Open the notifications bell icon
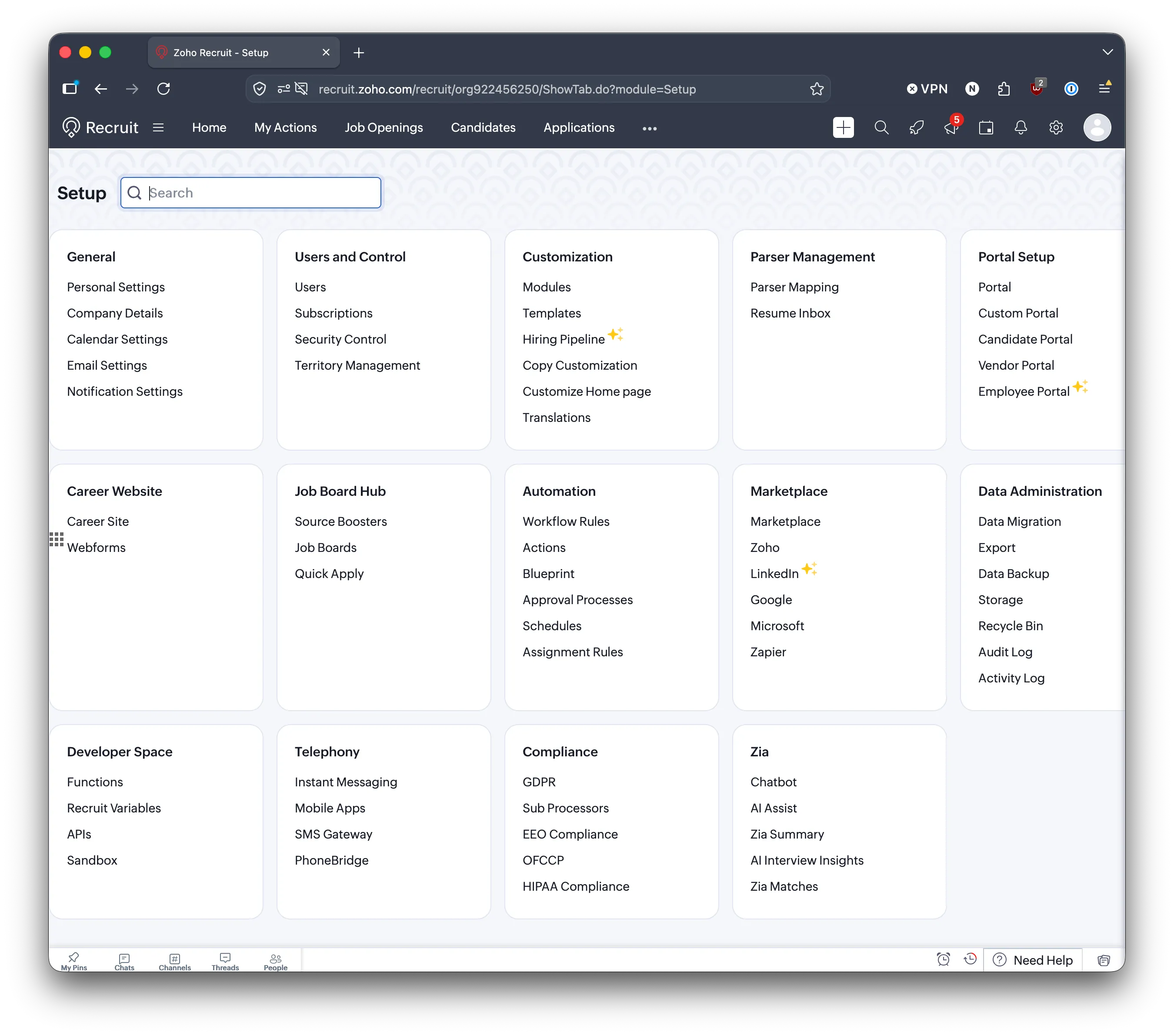The width and height of the screenshot is (1174, 1036). click(x=1020, y=127)
